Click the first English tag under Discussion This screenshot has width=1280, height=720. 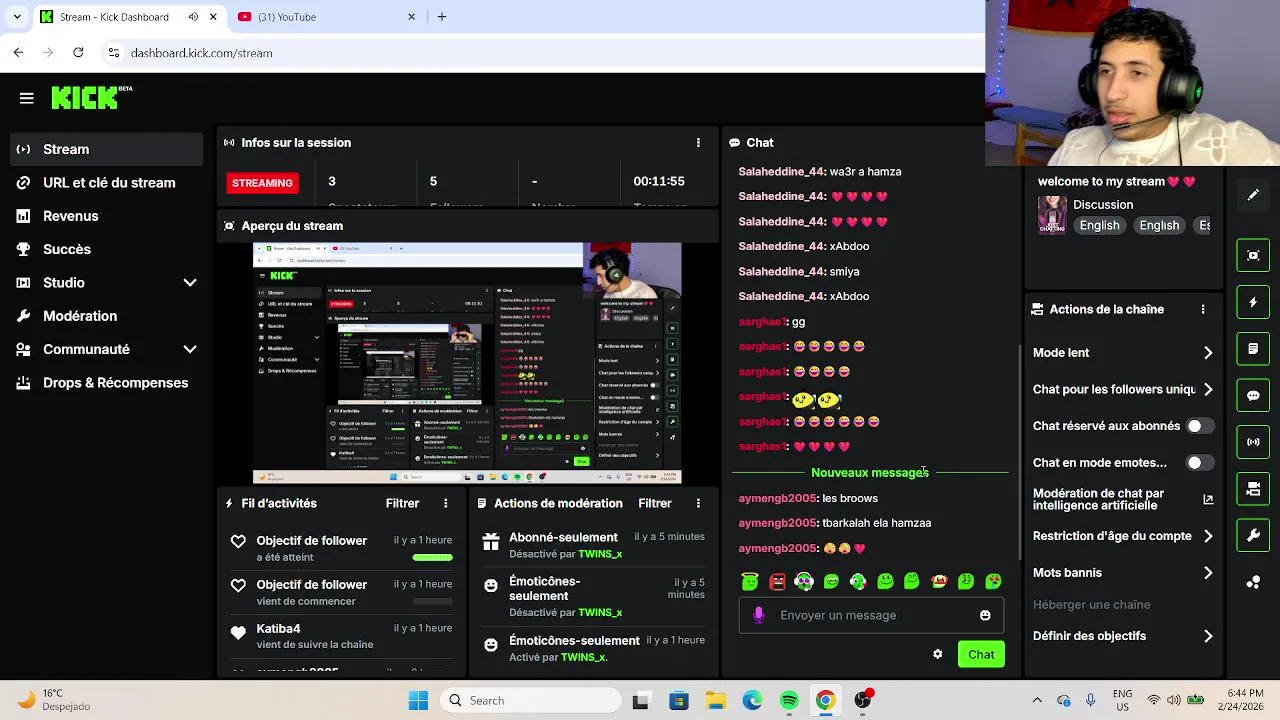1099,225
